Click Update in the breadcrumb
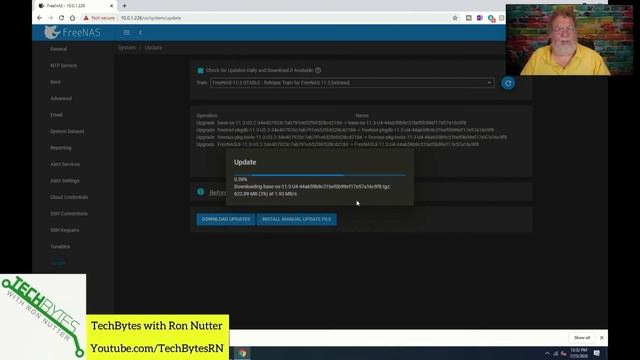 click(153, 48)
